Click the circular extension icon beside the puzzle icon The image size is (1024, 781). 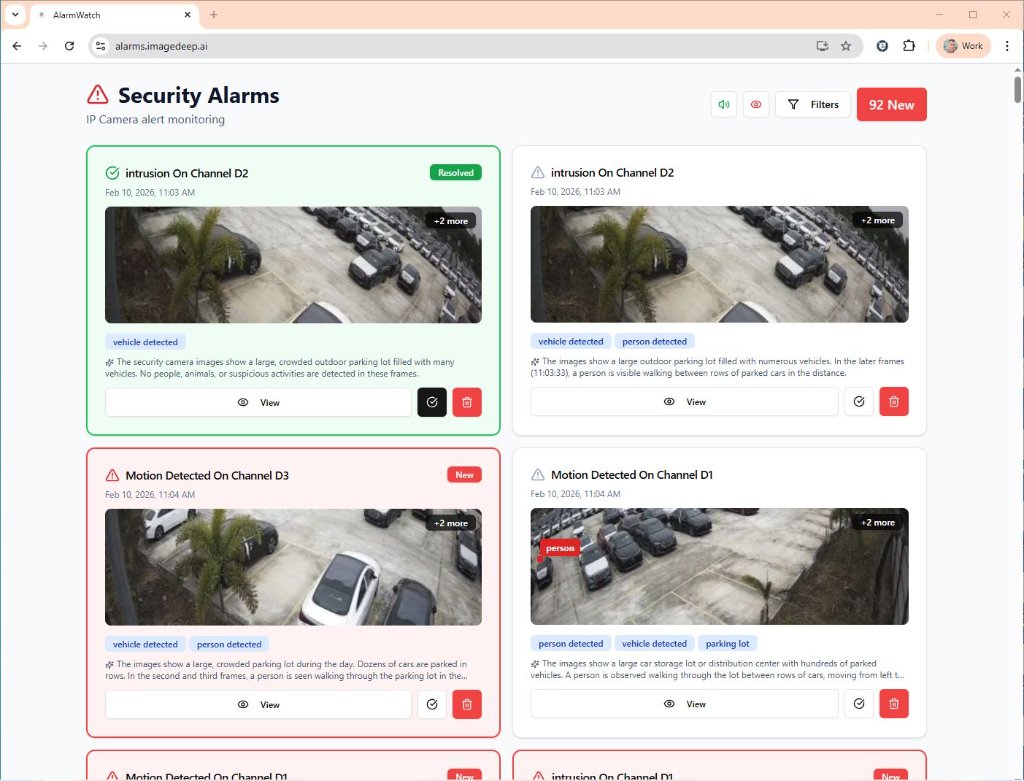pos(882,46)
